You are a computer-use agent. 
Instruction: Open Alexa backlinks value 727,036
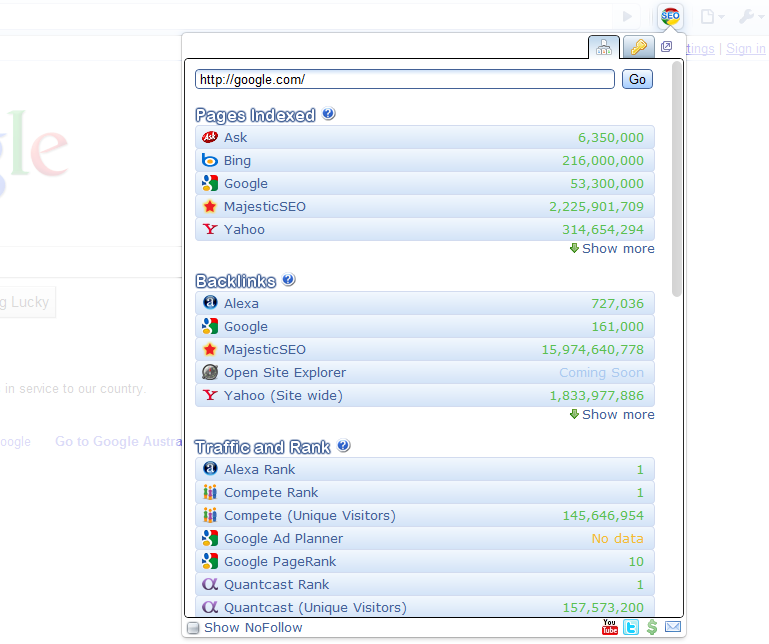coord(617,304)
